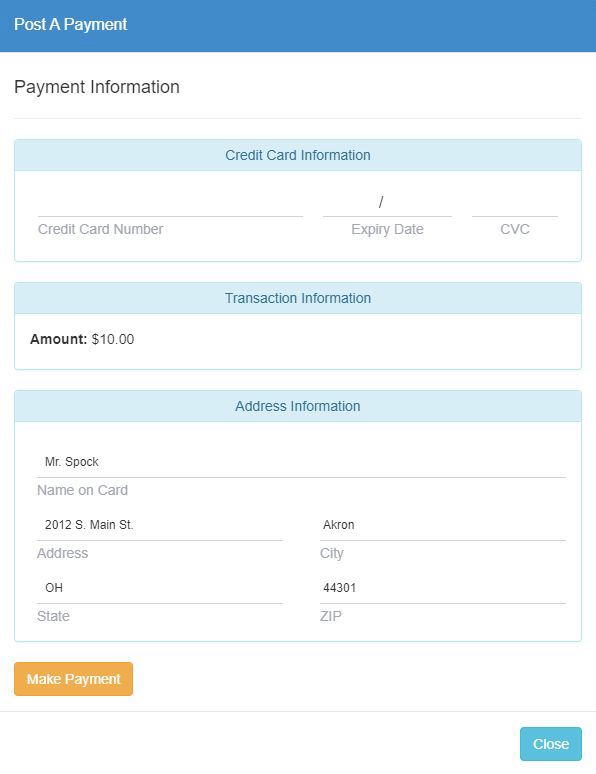Click the Name on Card label
The height and width of the screenshot is (774, 596).
82,490
